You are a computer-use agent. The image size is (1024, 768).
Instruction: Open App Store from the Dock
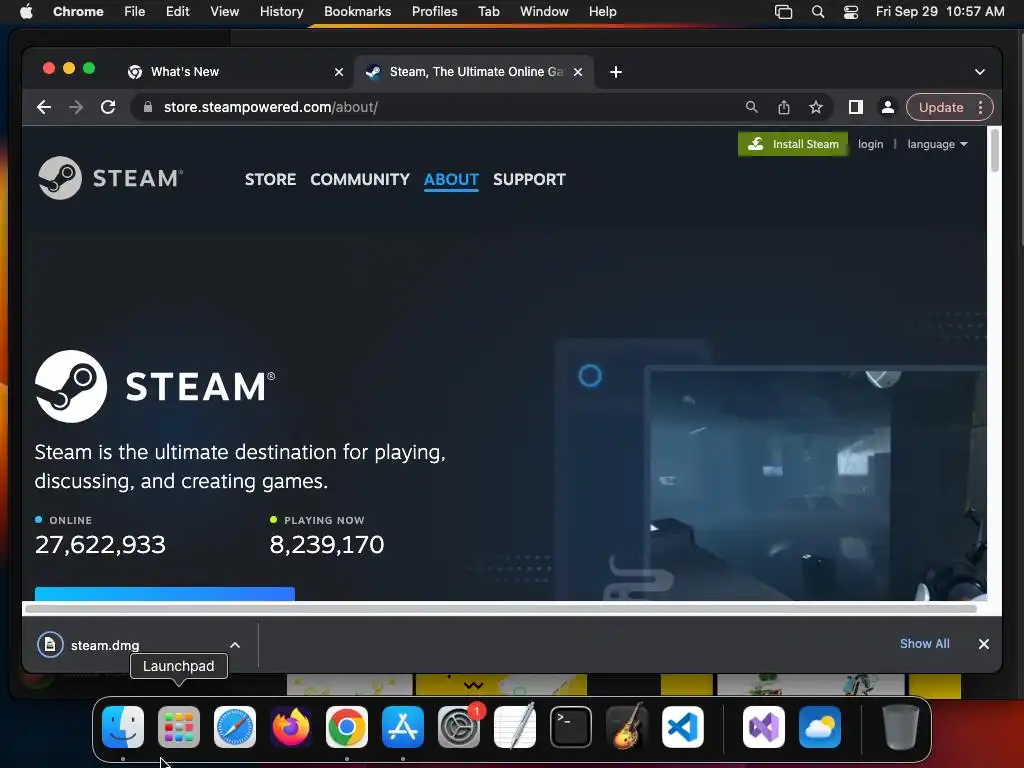[x=403, y=726]
